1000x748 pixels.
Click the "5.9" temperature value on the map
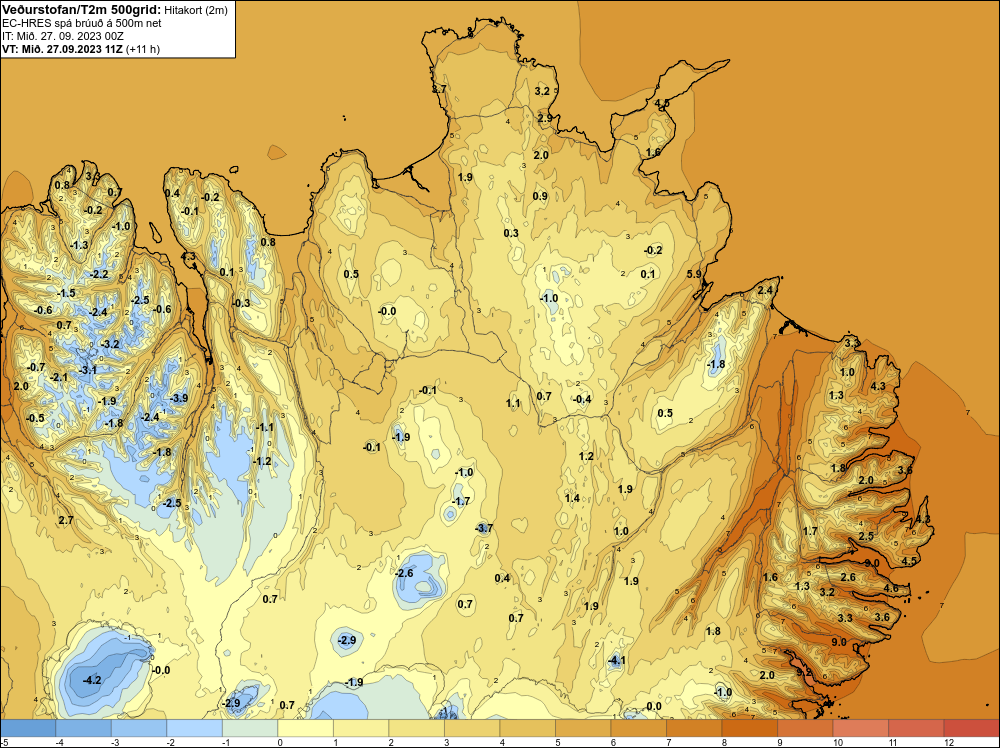coord(694,274)
